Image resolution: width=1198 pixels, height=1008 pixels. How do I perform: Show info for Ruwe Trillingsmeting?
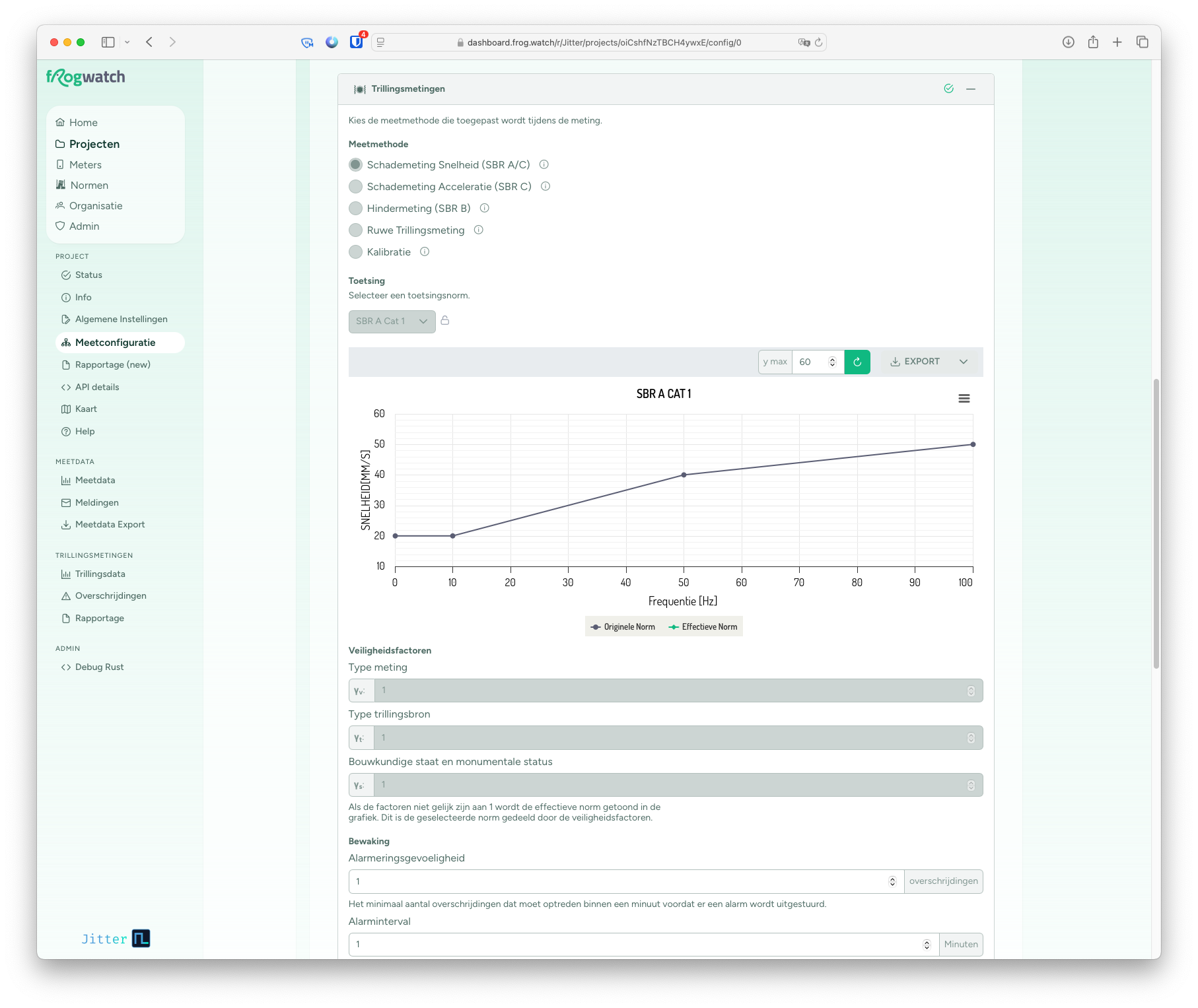(479, 230)
